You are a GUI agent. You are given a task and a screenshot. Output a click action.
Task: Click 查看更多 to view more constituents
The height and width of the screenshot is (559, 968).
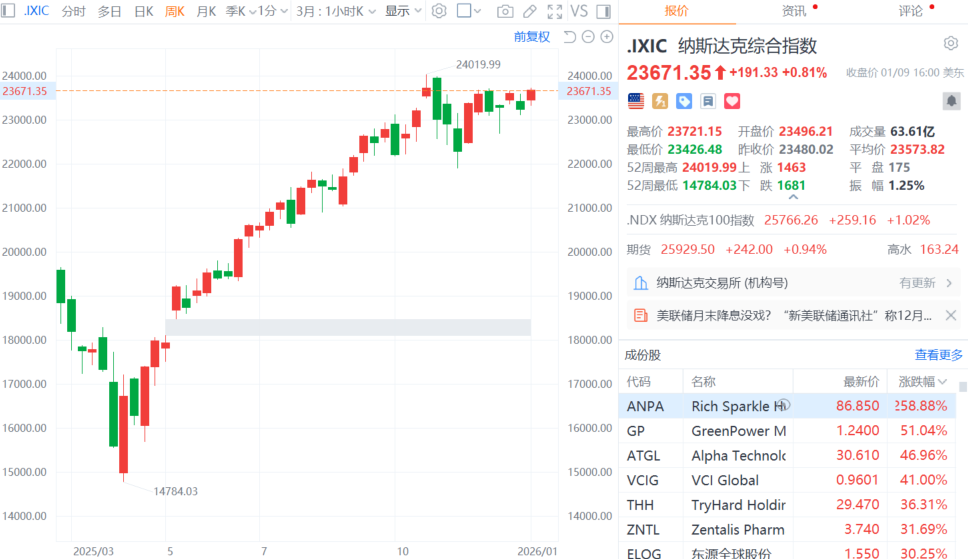coord(938,355)
